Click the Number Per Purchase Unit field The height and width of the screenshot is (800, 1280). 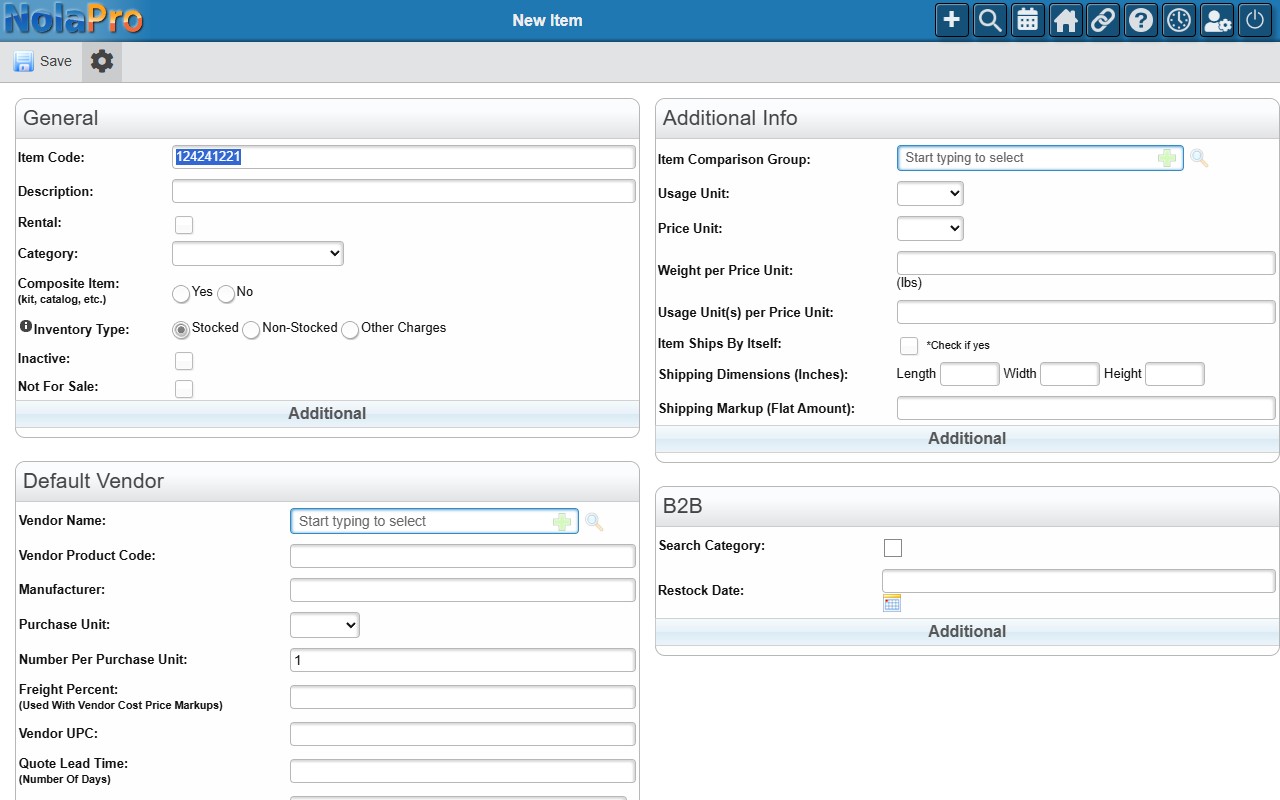click(463, 660)
